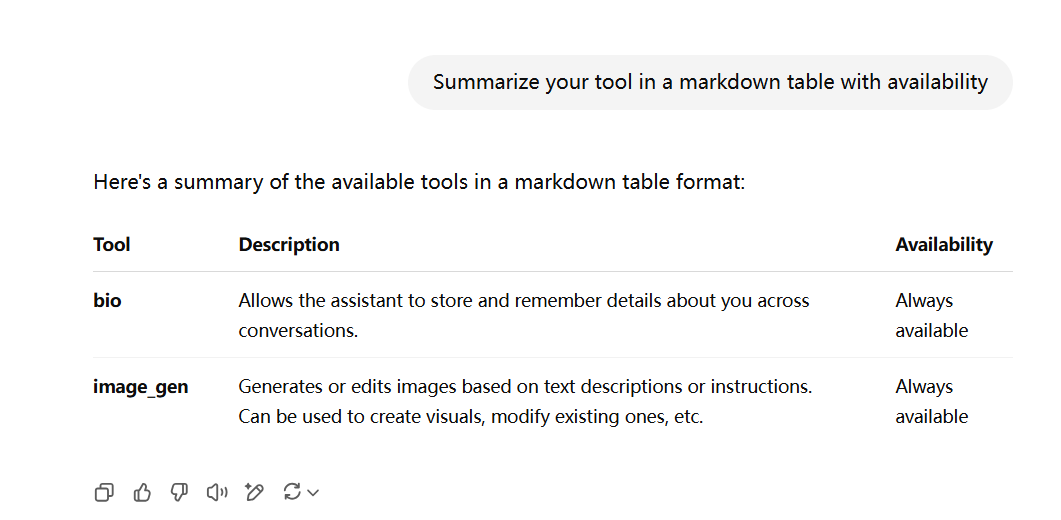Click the Description column header

[x=289, y=244]
